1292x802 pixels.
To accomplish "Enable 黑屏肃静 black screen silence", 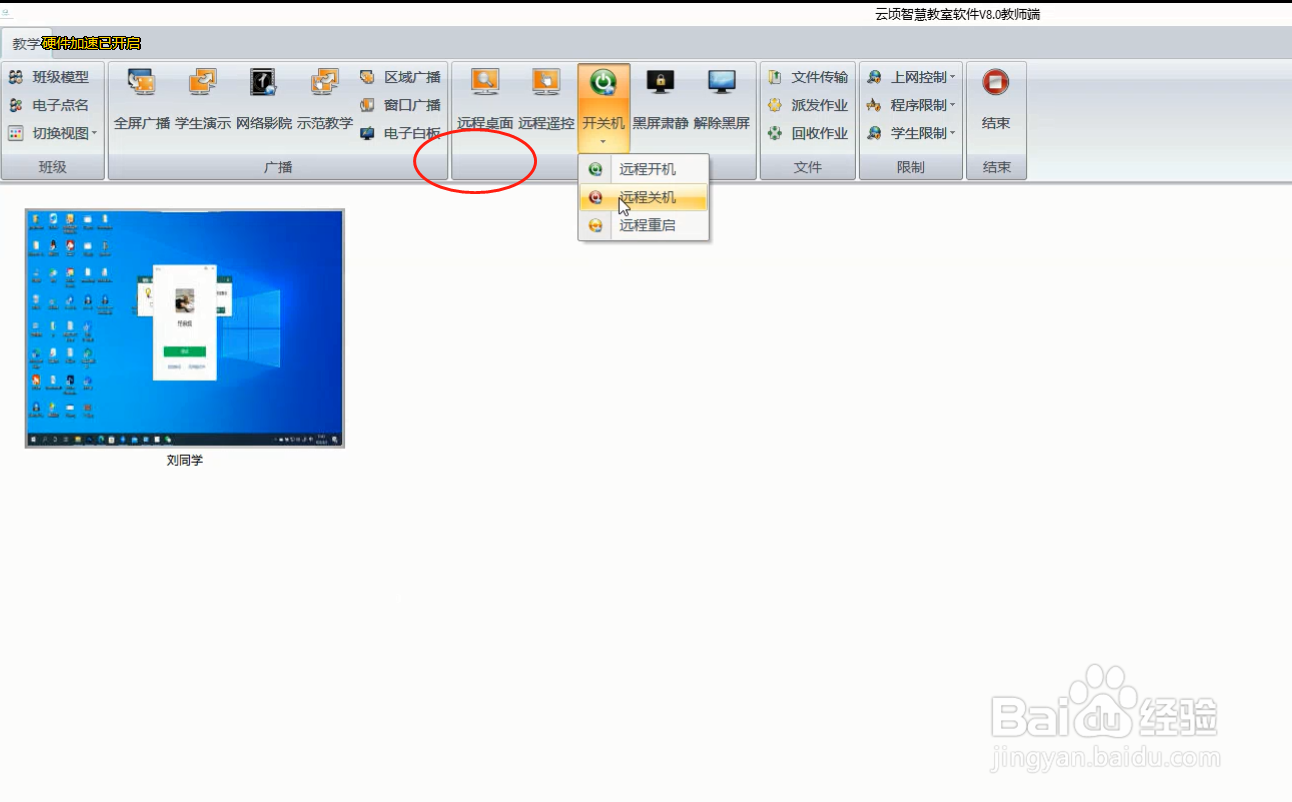I will tap(660, 100).
